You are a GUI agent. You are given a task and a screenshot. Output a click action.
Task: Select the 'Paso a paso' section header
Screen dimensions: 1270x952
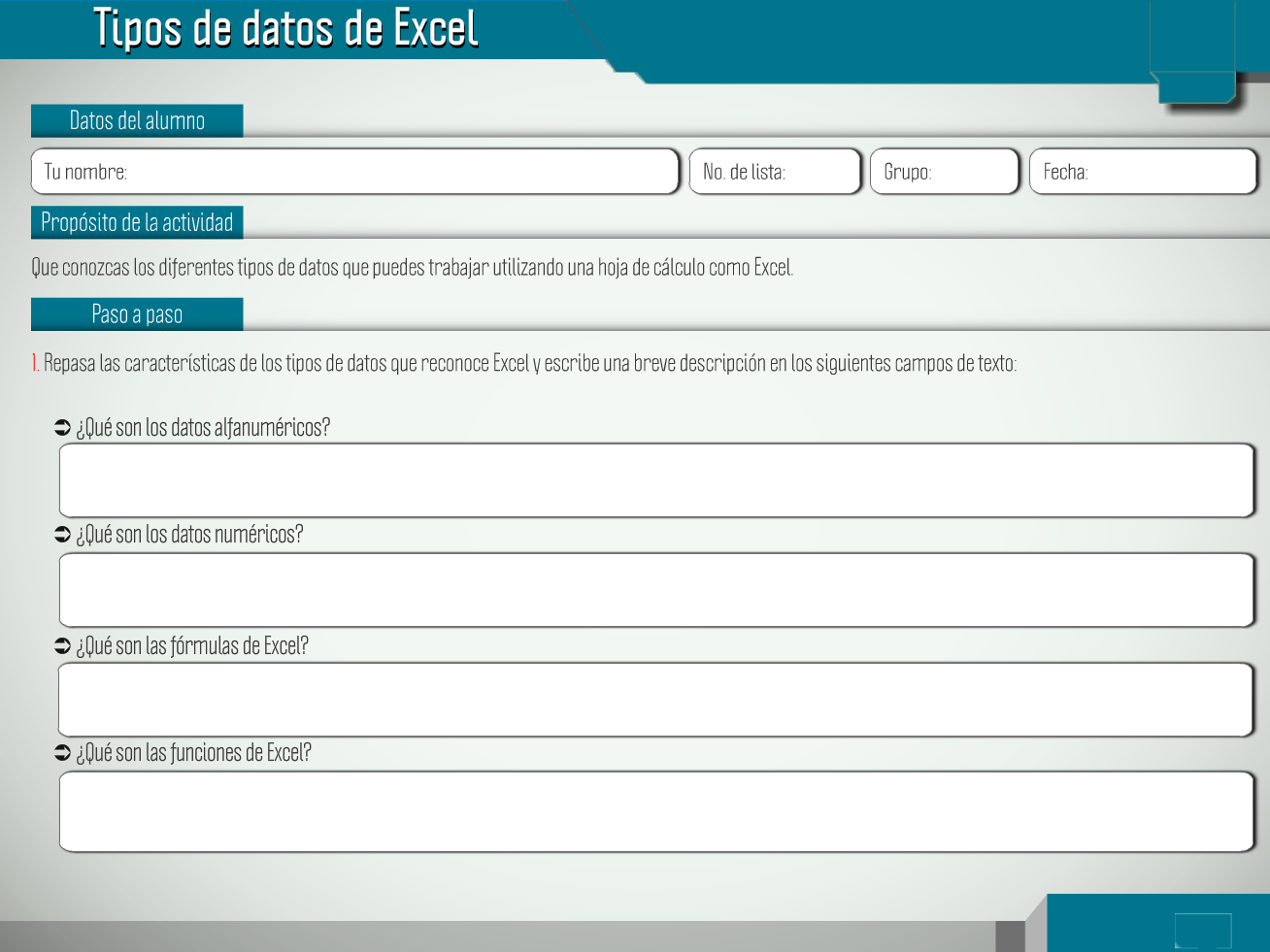pos(137,314)
